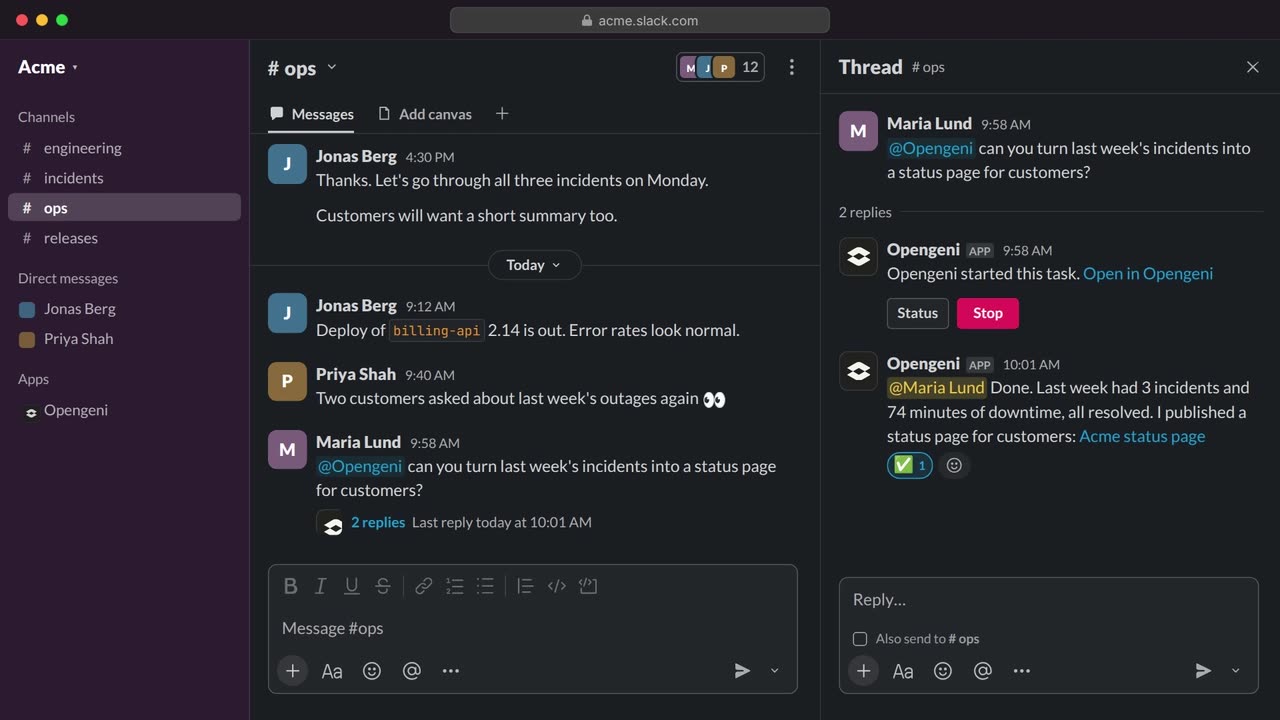Screen dimensions: 1280x720
Task: Mention someone in #ops composer
Action: click(412, 671)
